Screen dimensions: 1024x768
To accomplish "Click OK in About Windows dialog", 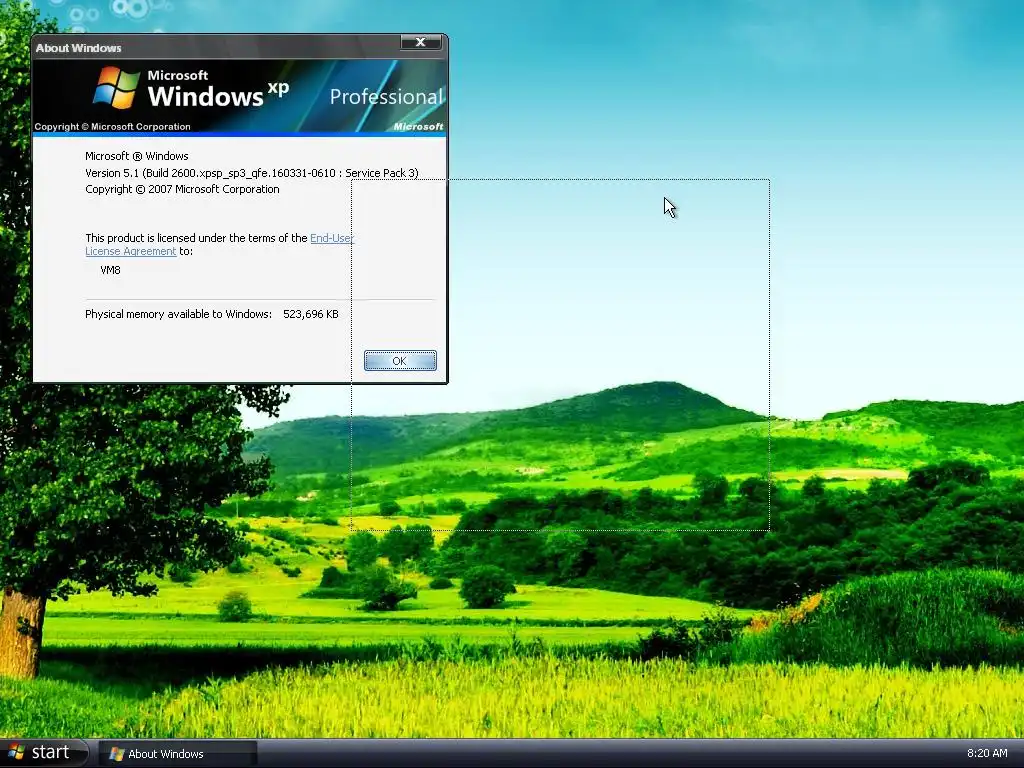I will (x=400, y=360).
